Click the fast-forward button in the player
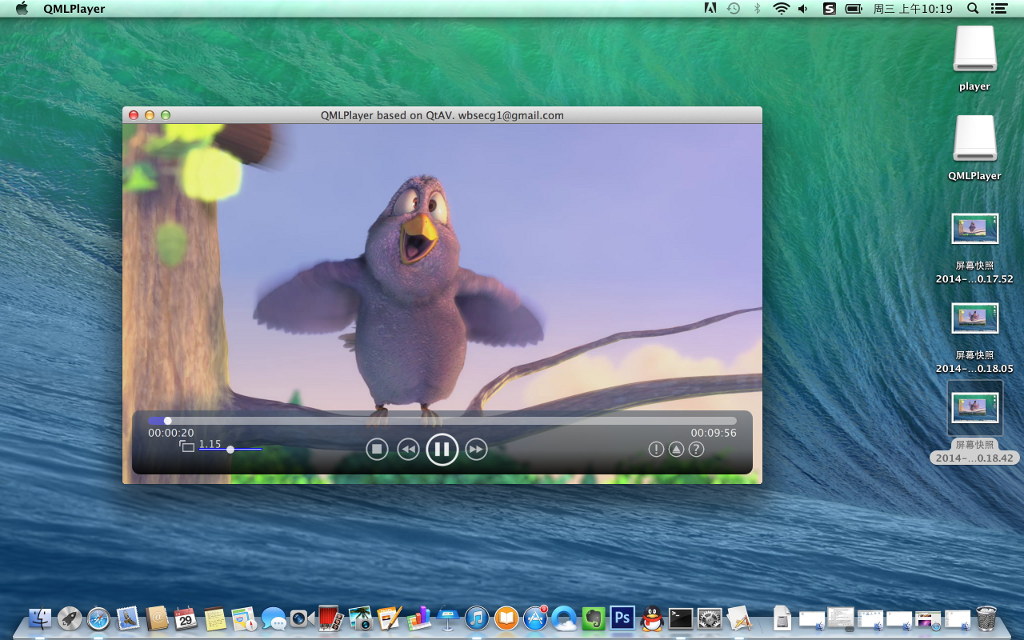This screenshot has height=640, width=1024. [x=476, y=449]
